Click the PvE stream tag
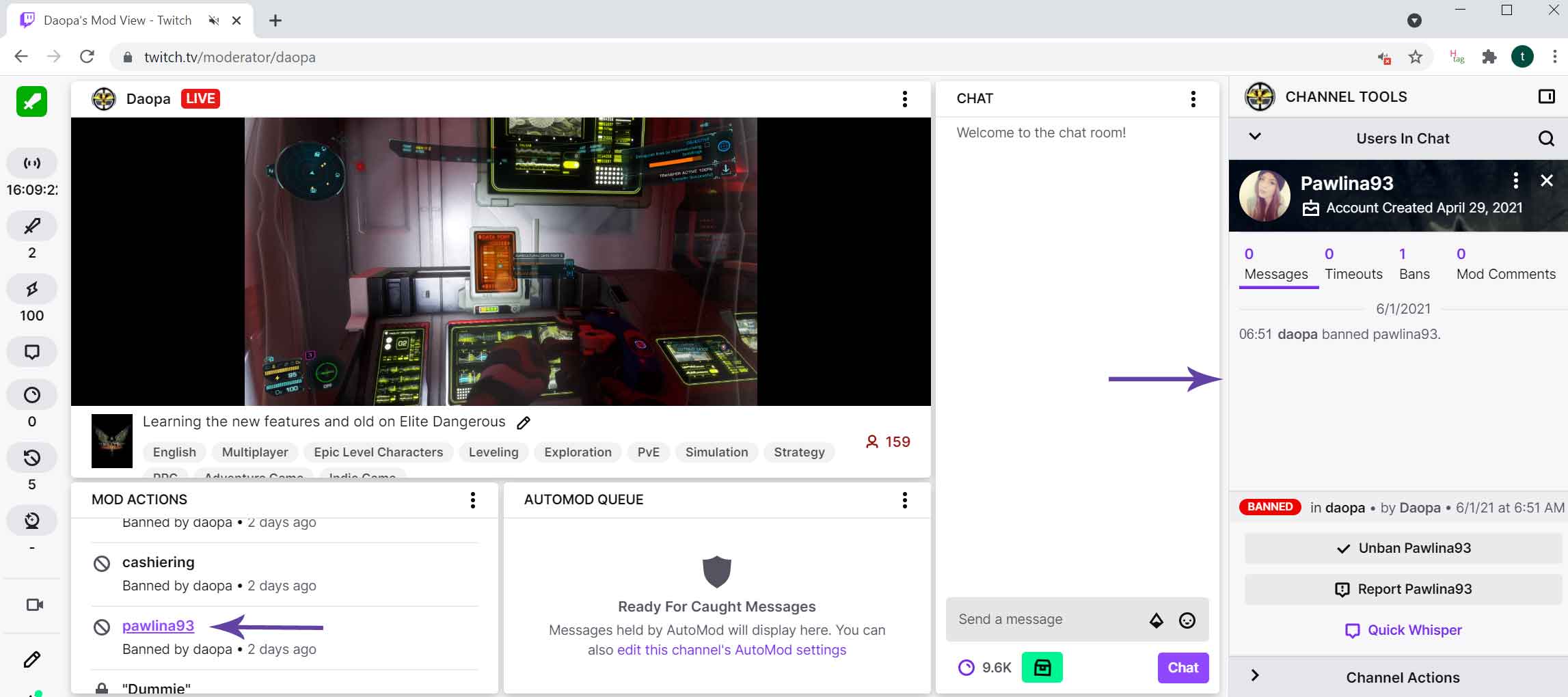 (648, 452)
